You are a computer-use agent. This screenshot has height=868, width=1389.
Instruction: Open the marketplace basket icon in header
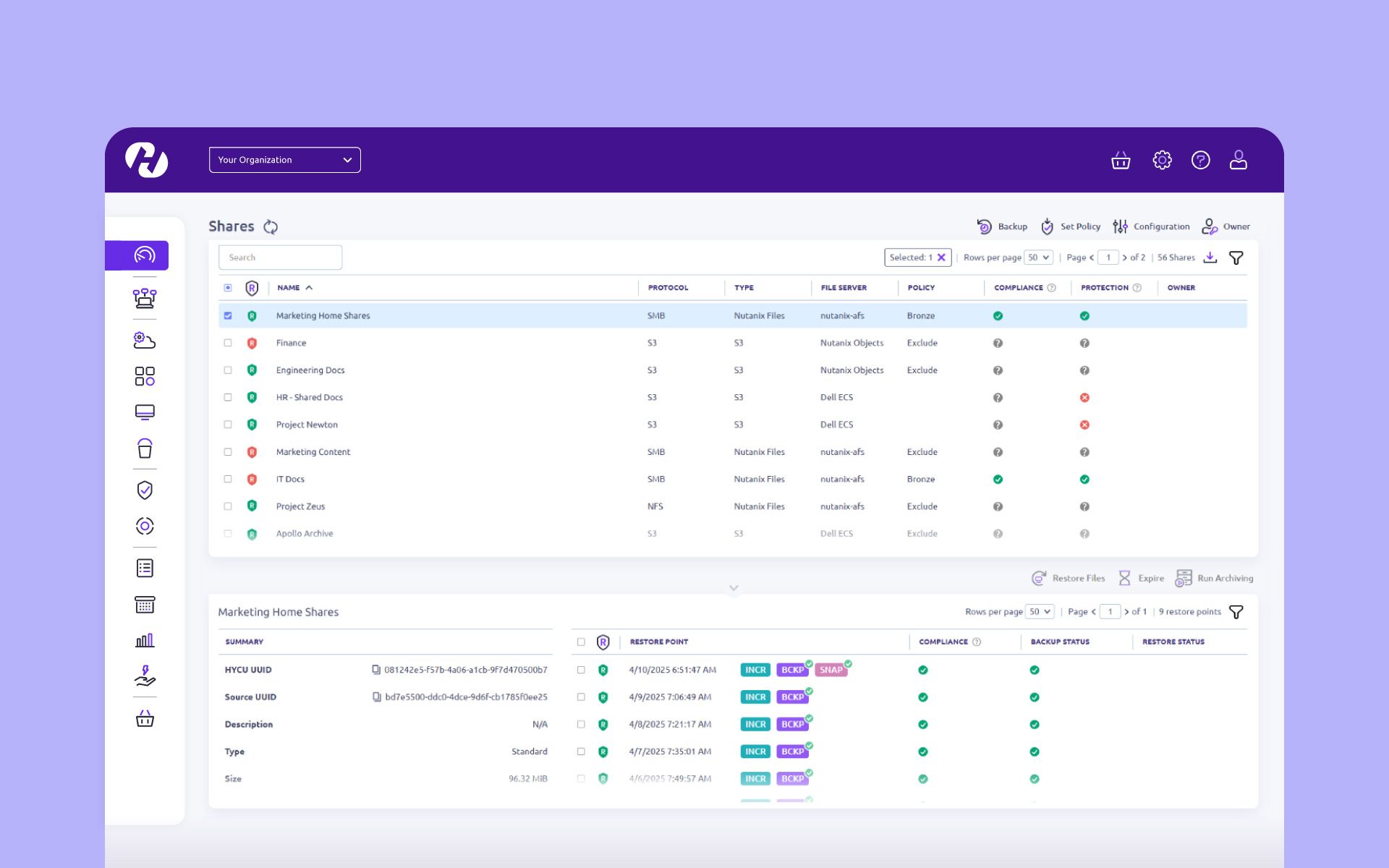tap(1121, 160)
